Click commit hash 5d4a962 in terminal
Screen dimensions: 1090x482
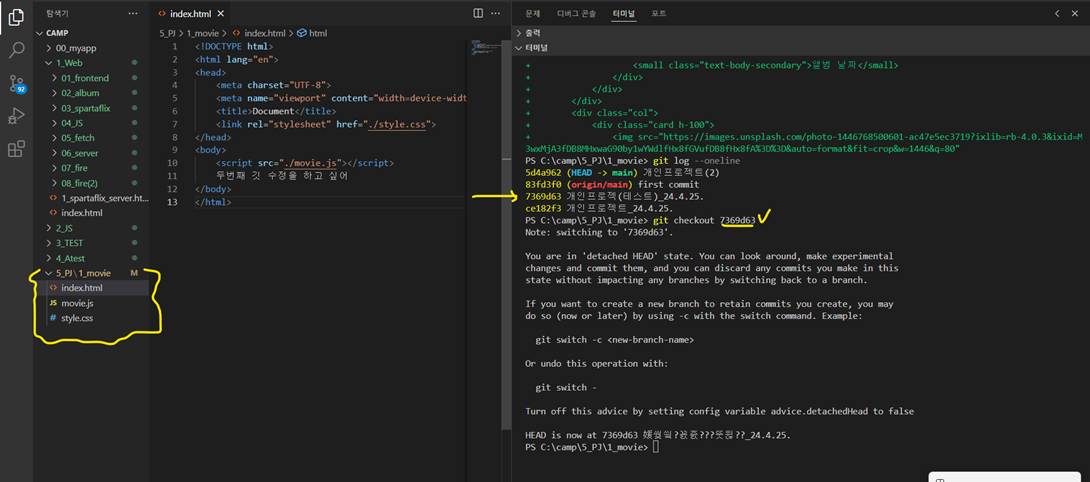tap(543, 173)
